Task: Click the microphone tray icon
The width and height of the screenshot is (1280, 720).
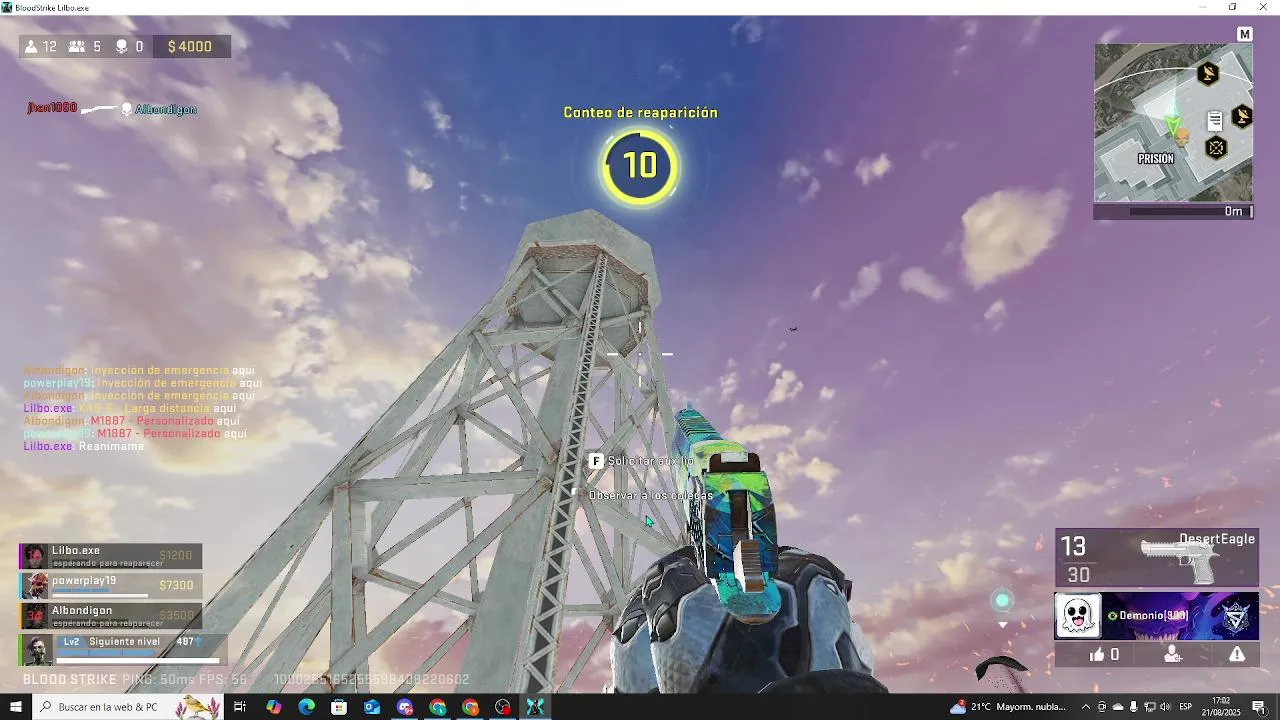Action: point(1134,707)
